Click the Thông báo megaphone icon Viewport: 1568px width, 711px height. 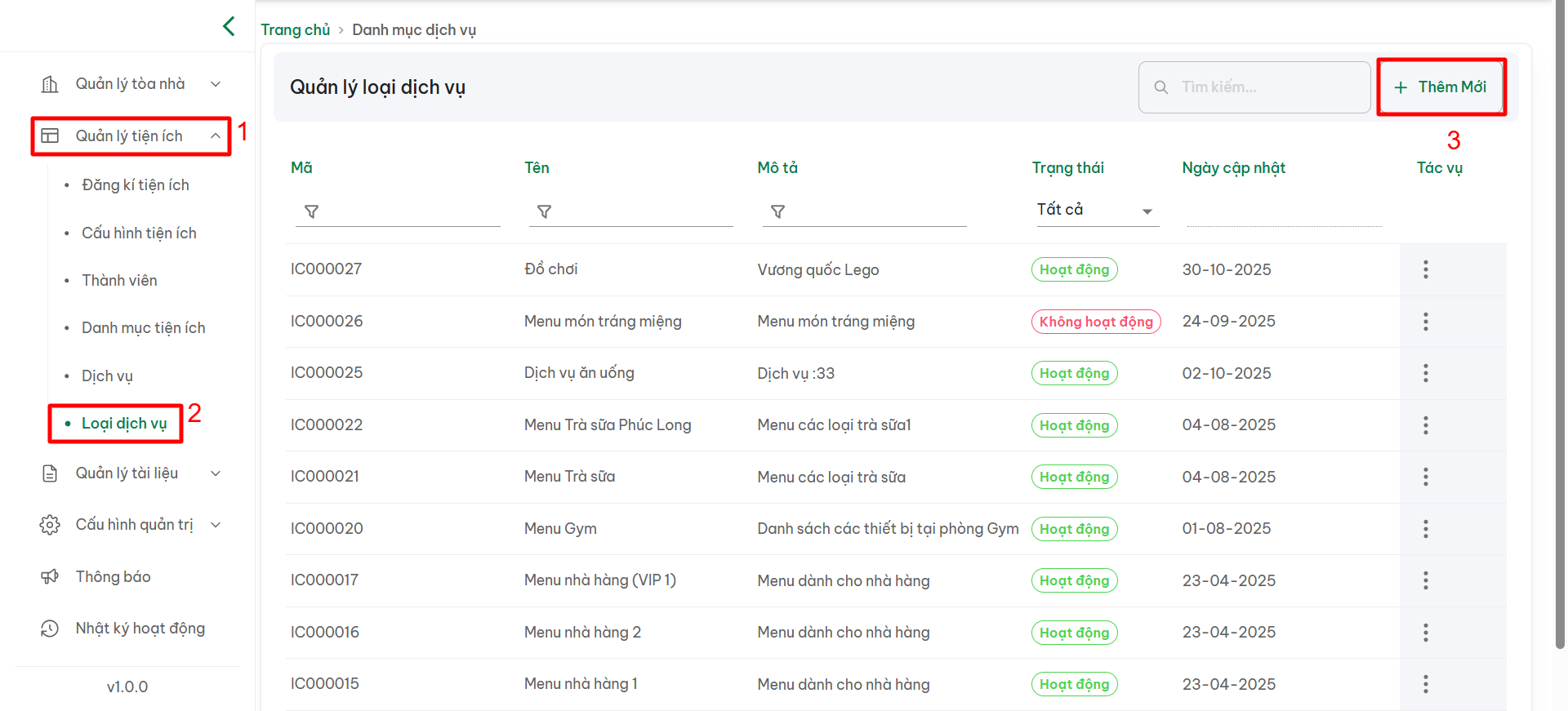[x=50, y=577]
